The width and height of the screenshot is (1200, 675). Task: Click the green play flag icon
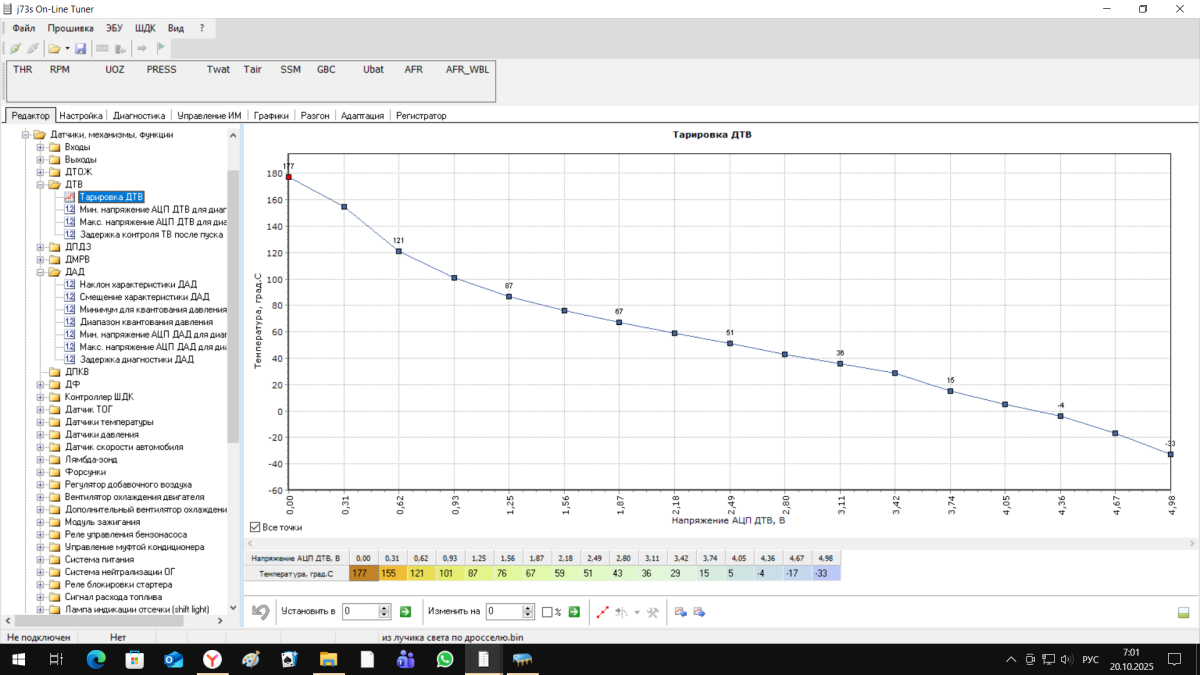(161, 48)
